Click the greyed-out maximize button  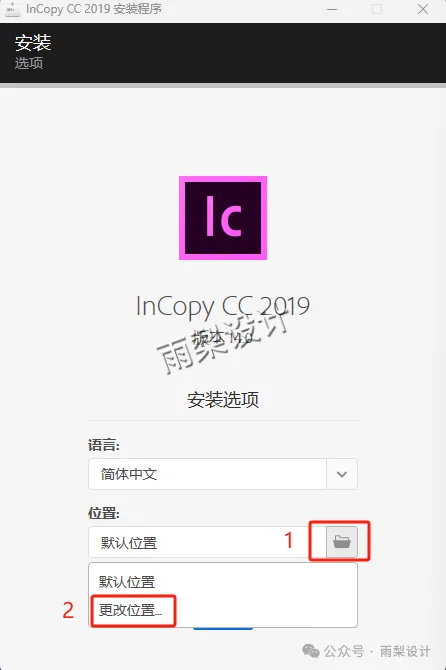tap(377, 9)
